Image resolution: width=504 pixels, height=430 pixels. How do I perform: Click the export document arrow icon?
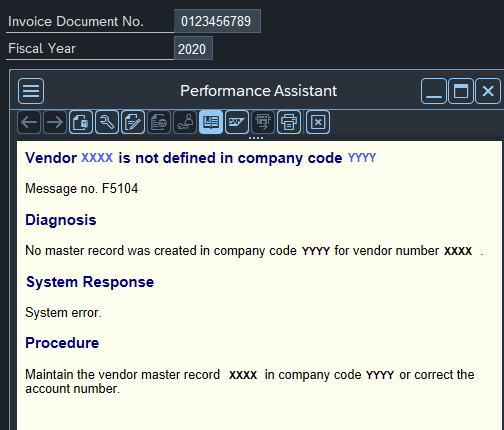point(263,122)
